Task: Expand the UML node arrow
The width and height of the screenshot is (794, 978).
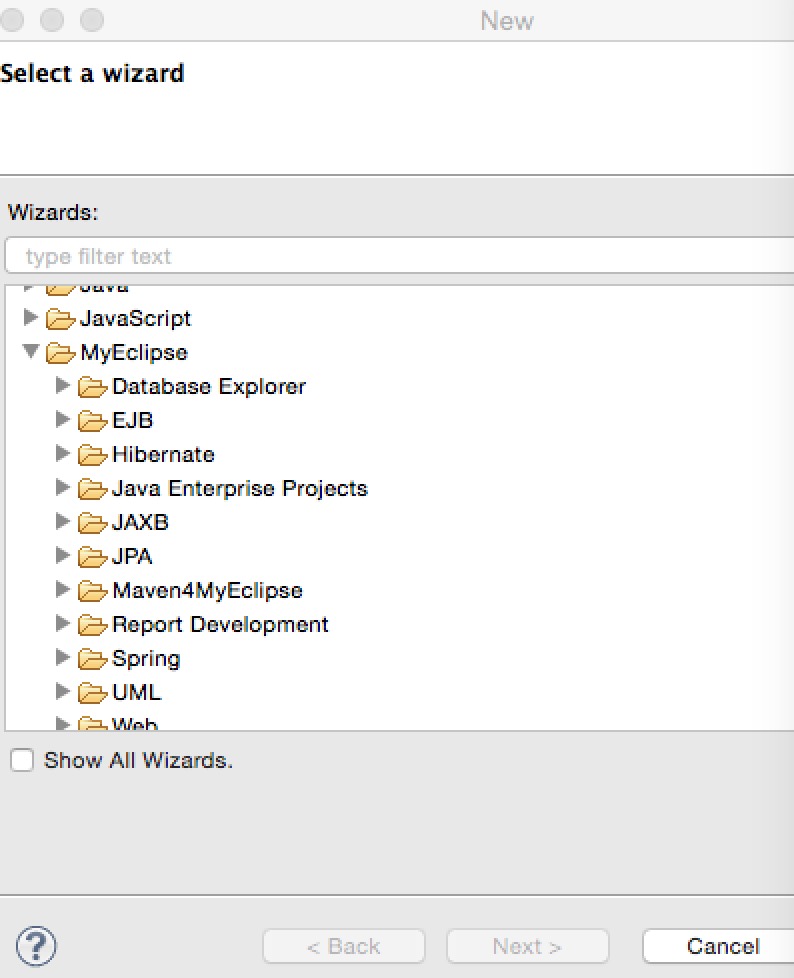Action: pos(62,691)
